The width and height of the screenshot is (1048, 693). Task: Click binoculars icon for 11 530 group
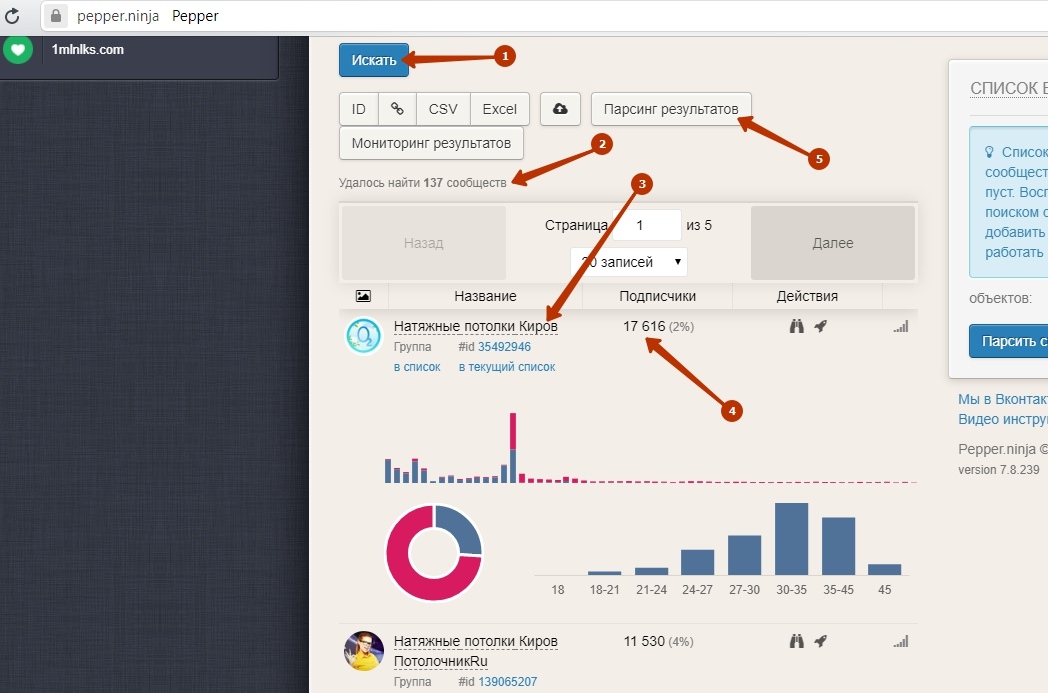point(796,642)
